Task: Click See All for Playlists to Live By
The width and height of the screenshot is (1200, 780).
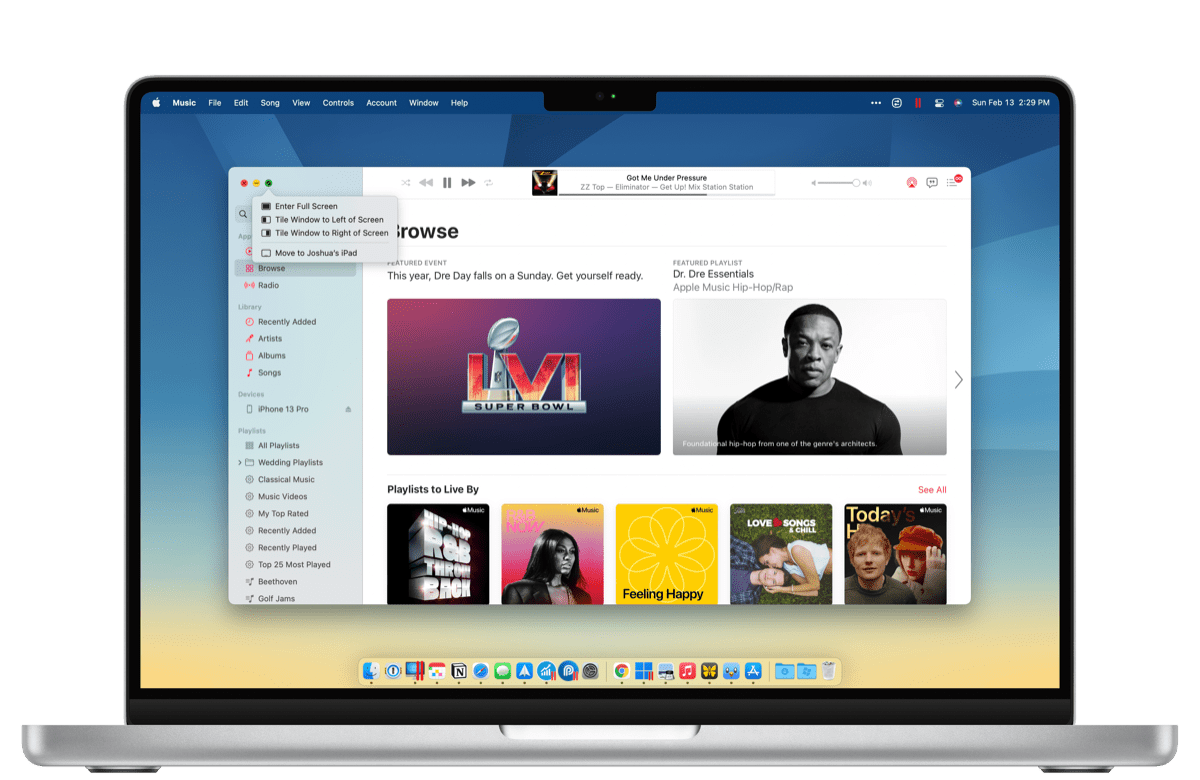Action: point(932,490)
